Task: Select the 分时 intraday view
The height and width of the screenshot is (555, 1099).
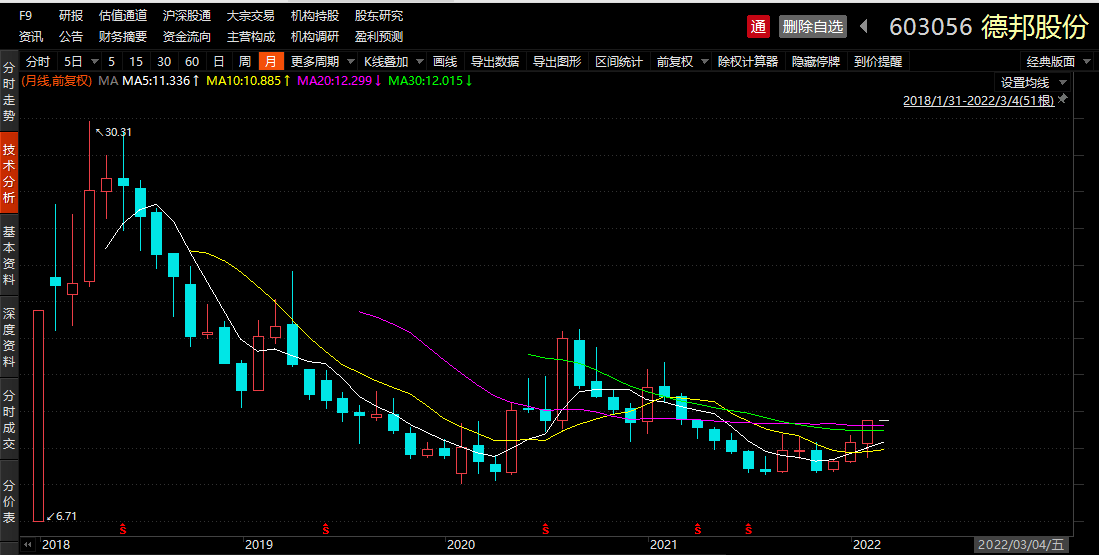Action: coord(38,61)
